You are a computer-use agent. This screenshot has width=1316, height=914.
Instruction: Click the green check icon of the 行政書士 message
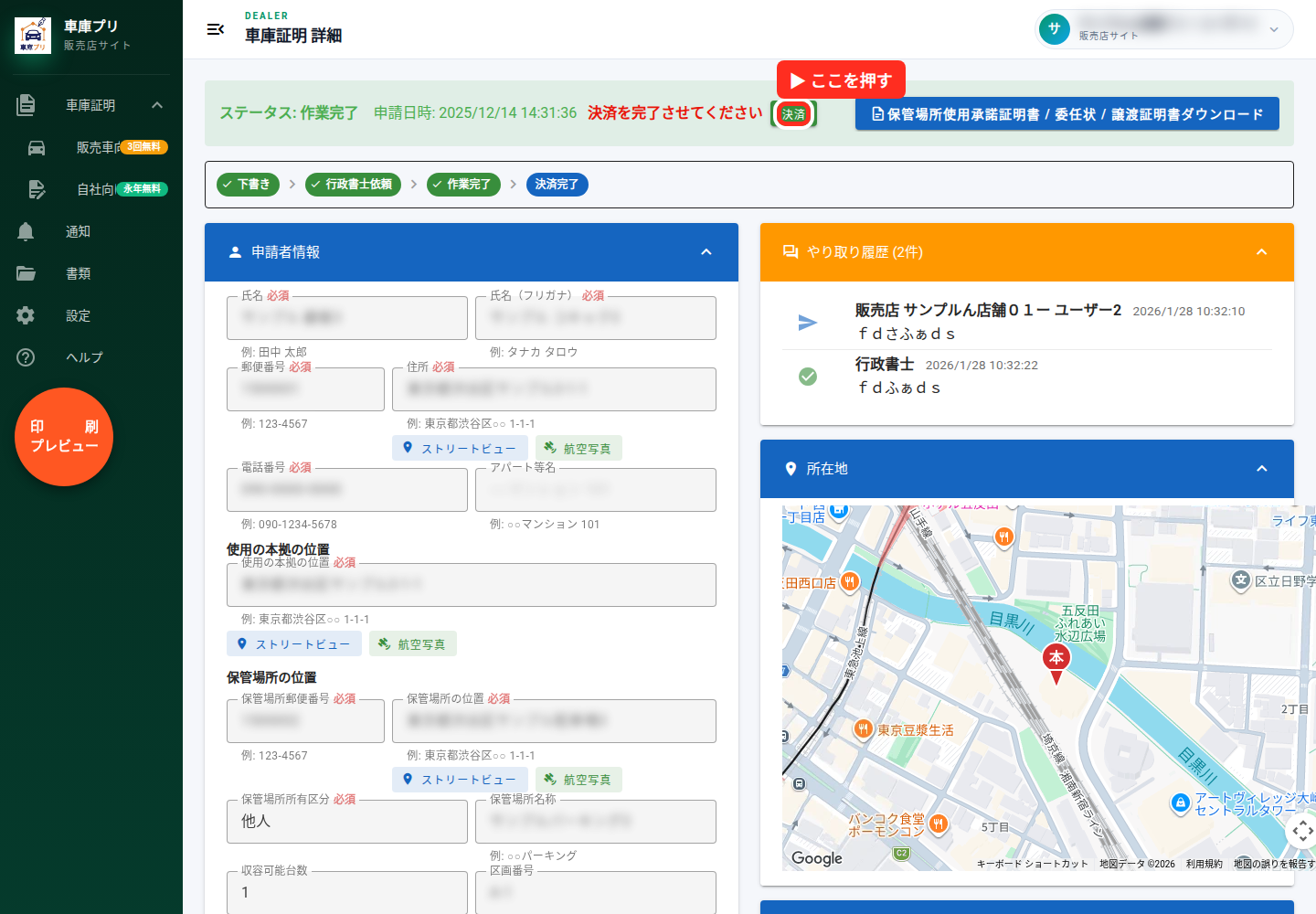[808, 377]
